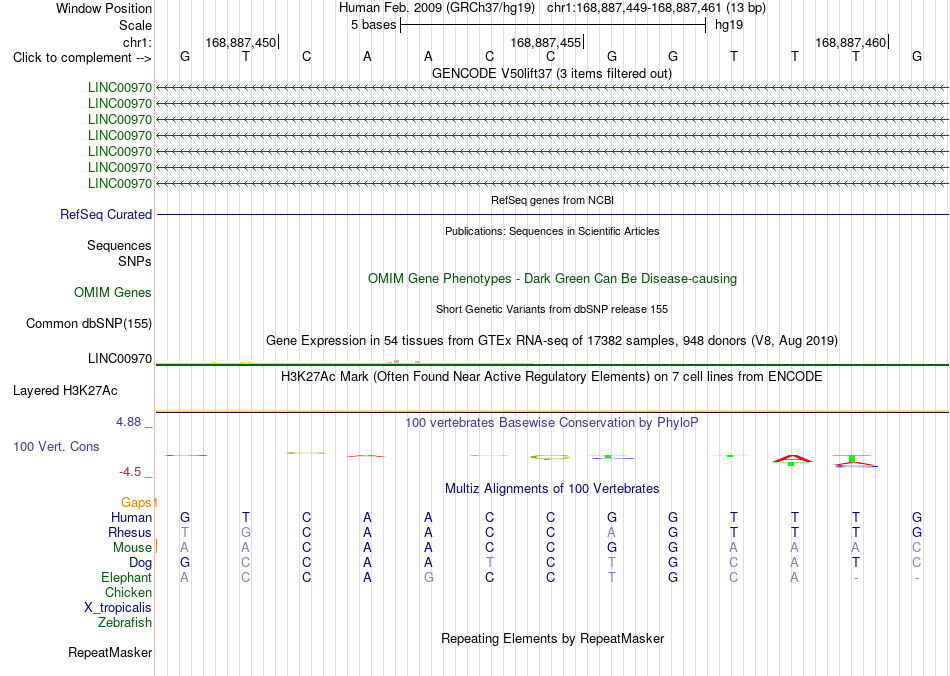This screenshot has height=676, width=950.
Task: Open the Short Genetic Variants dbSNP 155 title
Action: [552, 310]
